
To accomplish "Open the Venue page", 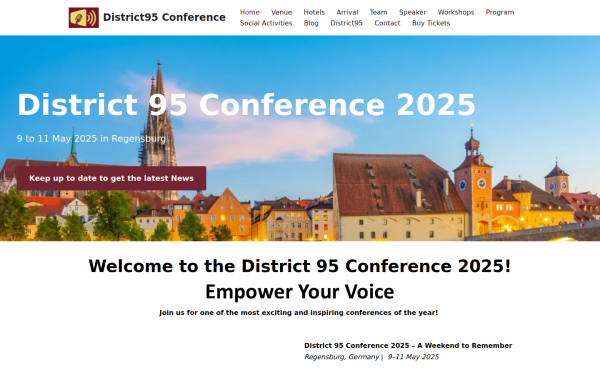I will (x=281, y=12).
